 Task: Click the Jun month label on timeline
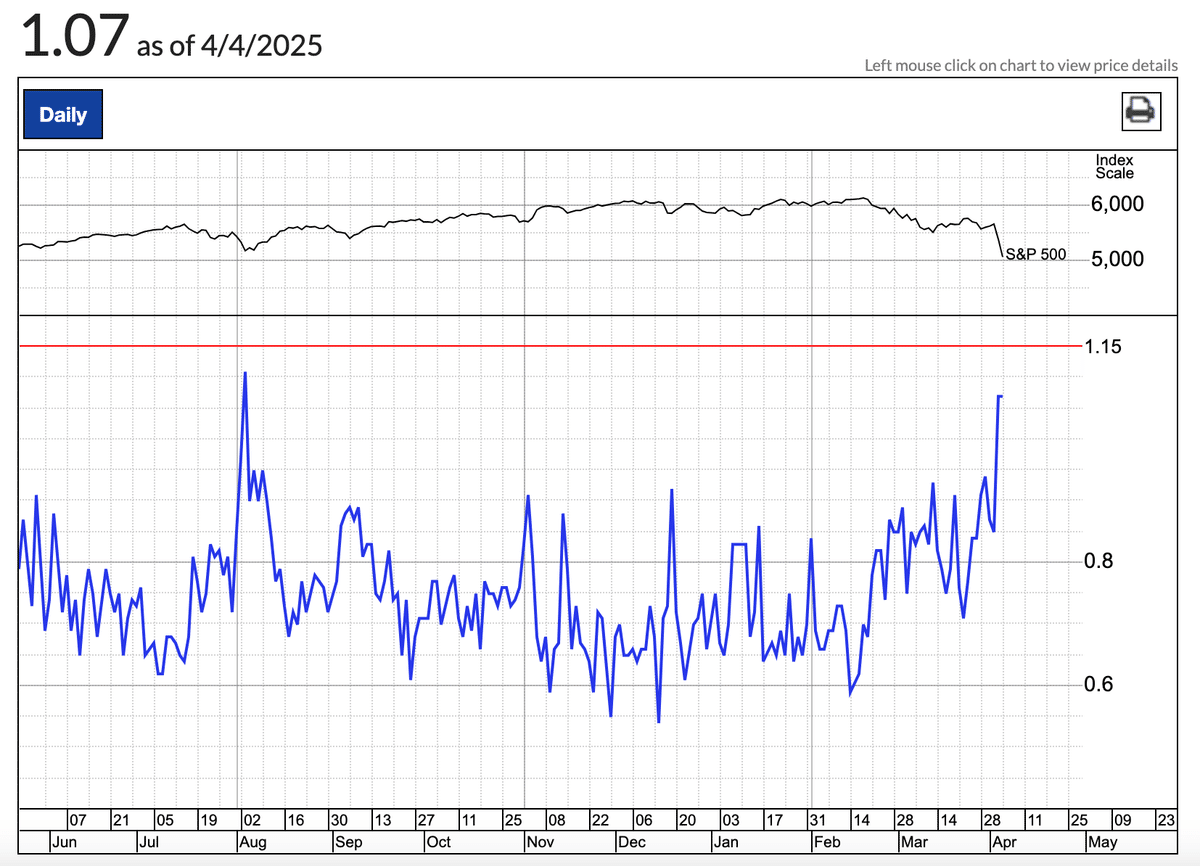63,842
